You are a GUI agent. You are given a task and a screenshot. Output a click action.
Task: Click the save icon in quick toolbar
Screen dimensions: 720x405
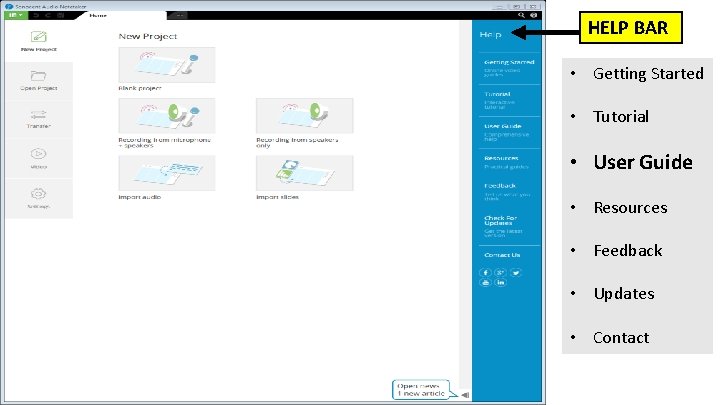60,15
